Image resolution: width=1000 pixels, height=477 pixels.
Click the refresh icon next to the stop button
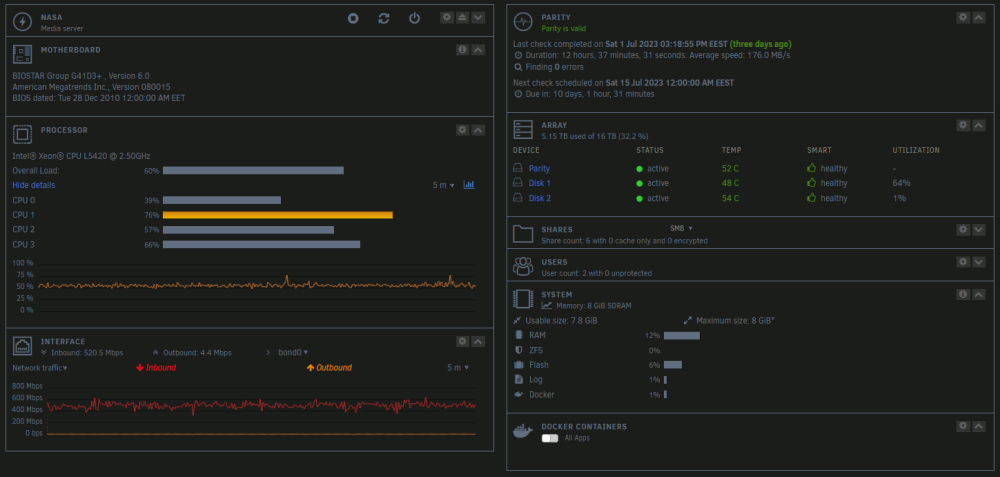click(383, 18)
